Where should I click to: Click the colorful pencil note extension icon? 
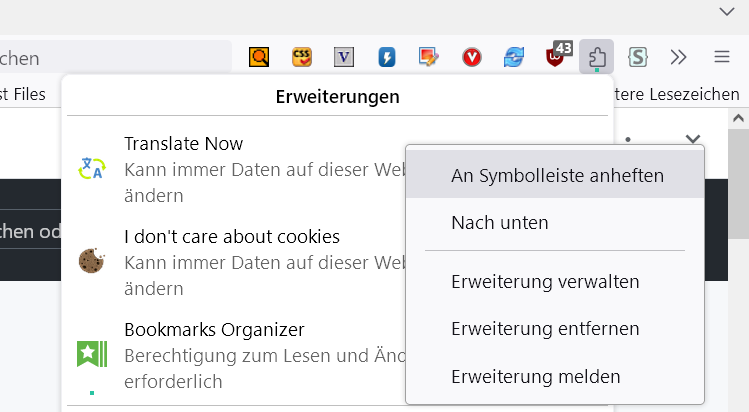click(x=429, y=57)
